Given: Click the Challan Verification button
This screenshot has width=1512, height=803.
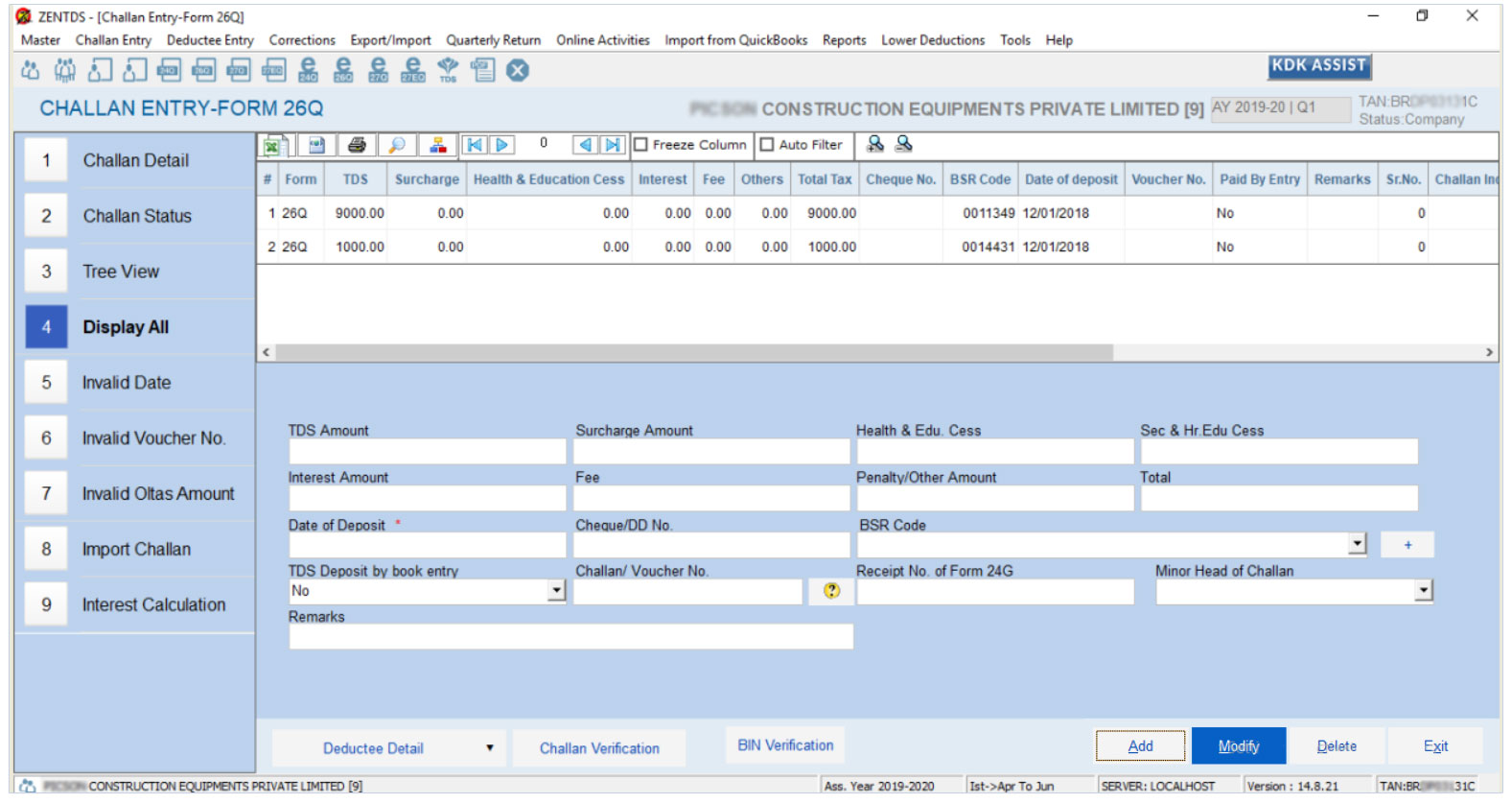Looking at the screenshot, I should click(x=599, y=748).
